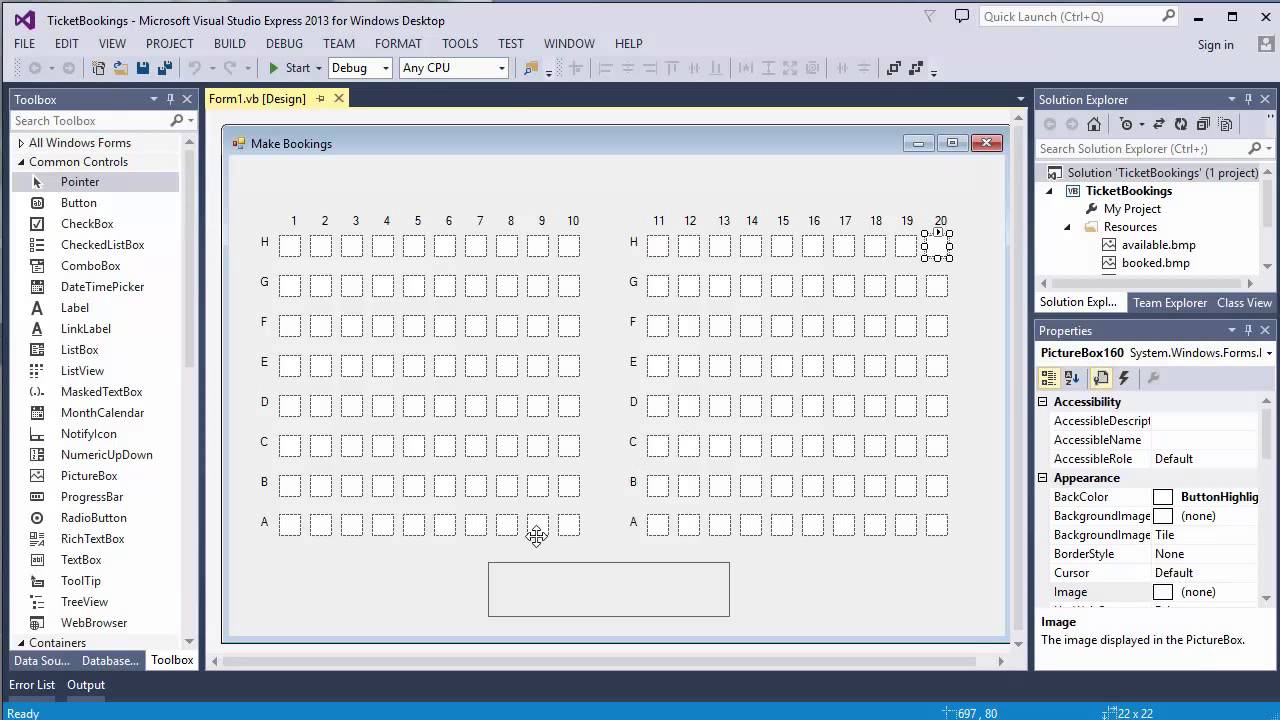Open the DEBUG menu
This screenshot has height=720, width=1280.
283,43
